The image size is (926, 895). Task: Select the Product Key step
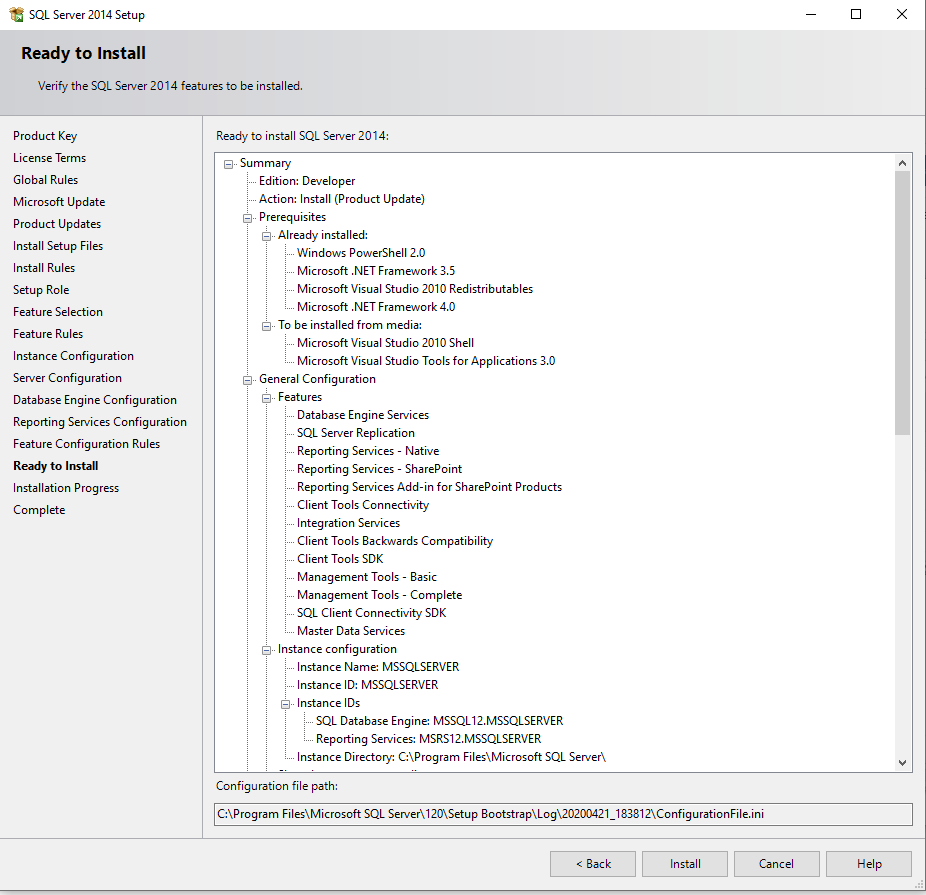(45, 136)
